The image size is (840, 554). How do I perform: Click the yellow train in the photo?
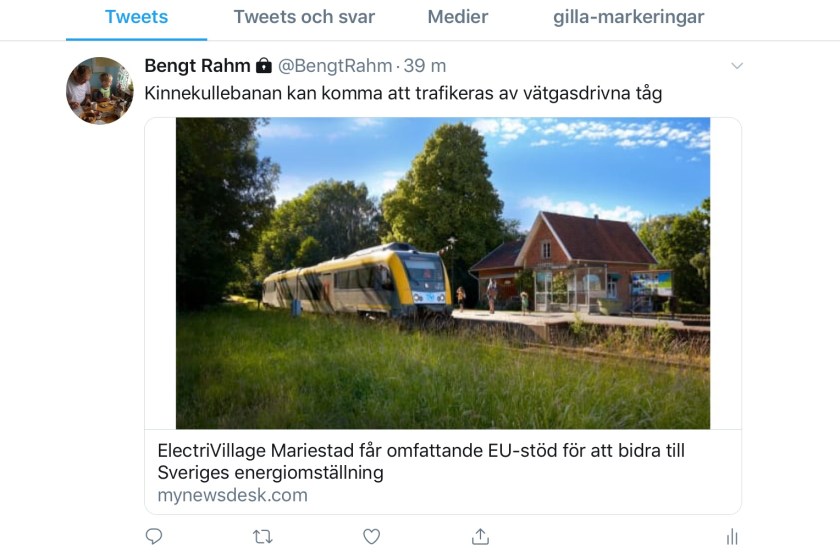tap(360, 279)
